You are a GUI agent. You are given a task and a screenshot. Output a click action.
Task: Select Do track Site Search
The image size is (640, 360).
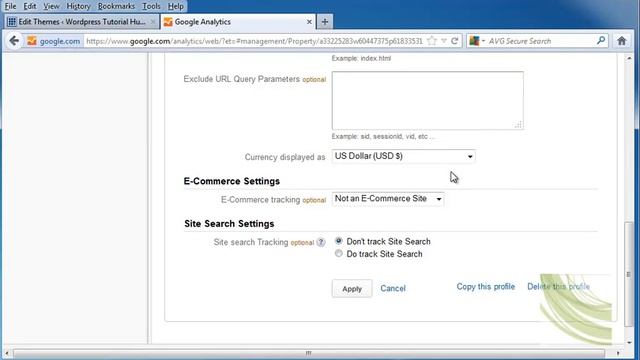(x=338, y=253)
